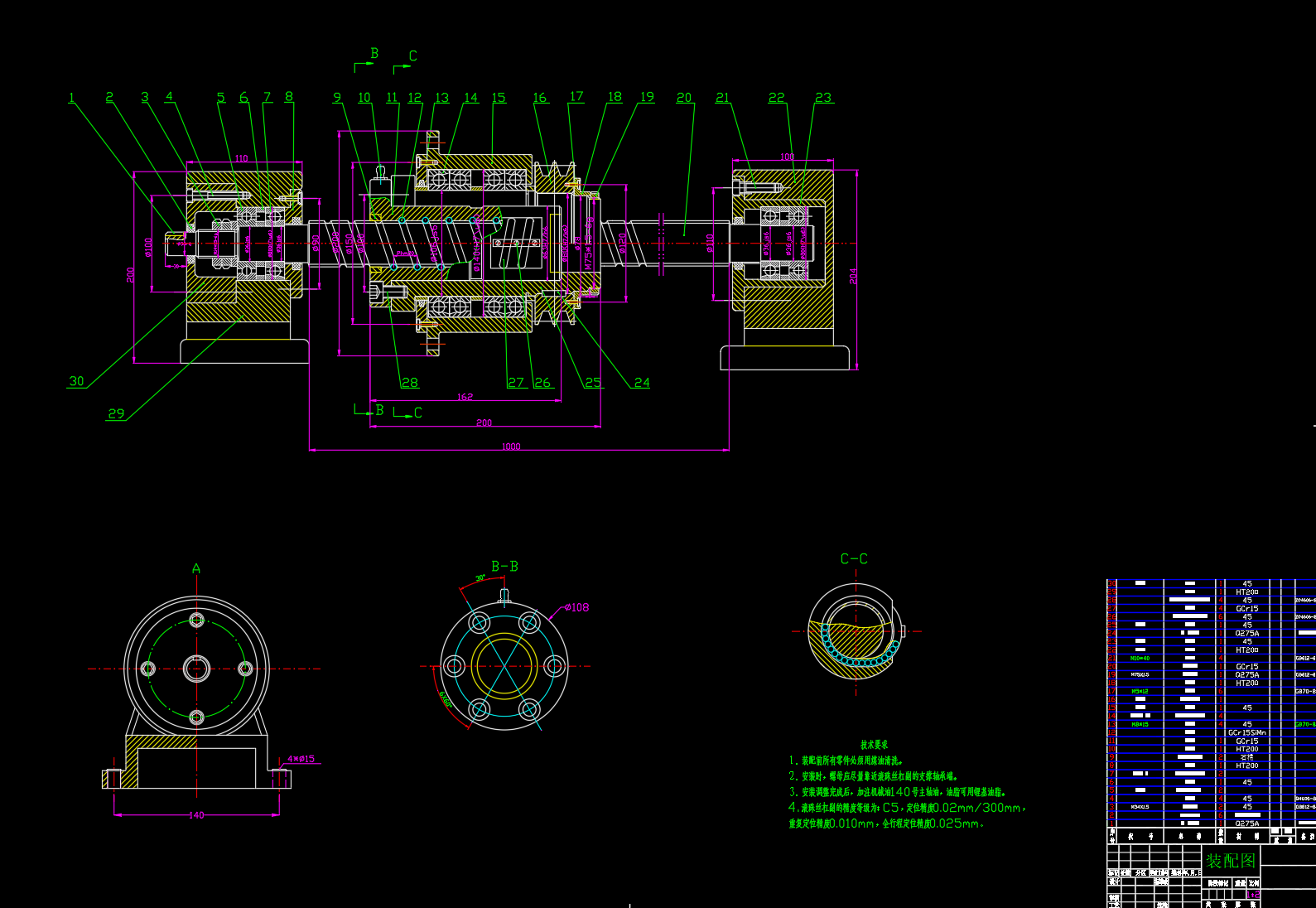
Task: Click part number 8 callout
Action: pos(289,96)
